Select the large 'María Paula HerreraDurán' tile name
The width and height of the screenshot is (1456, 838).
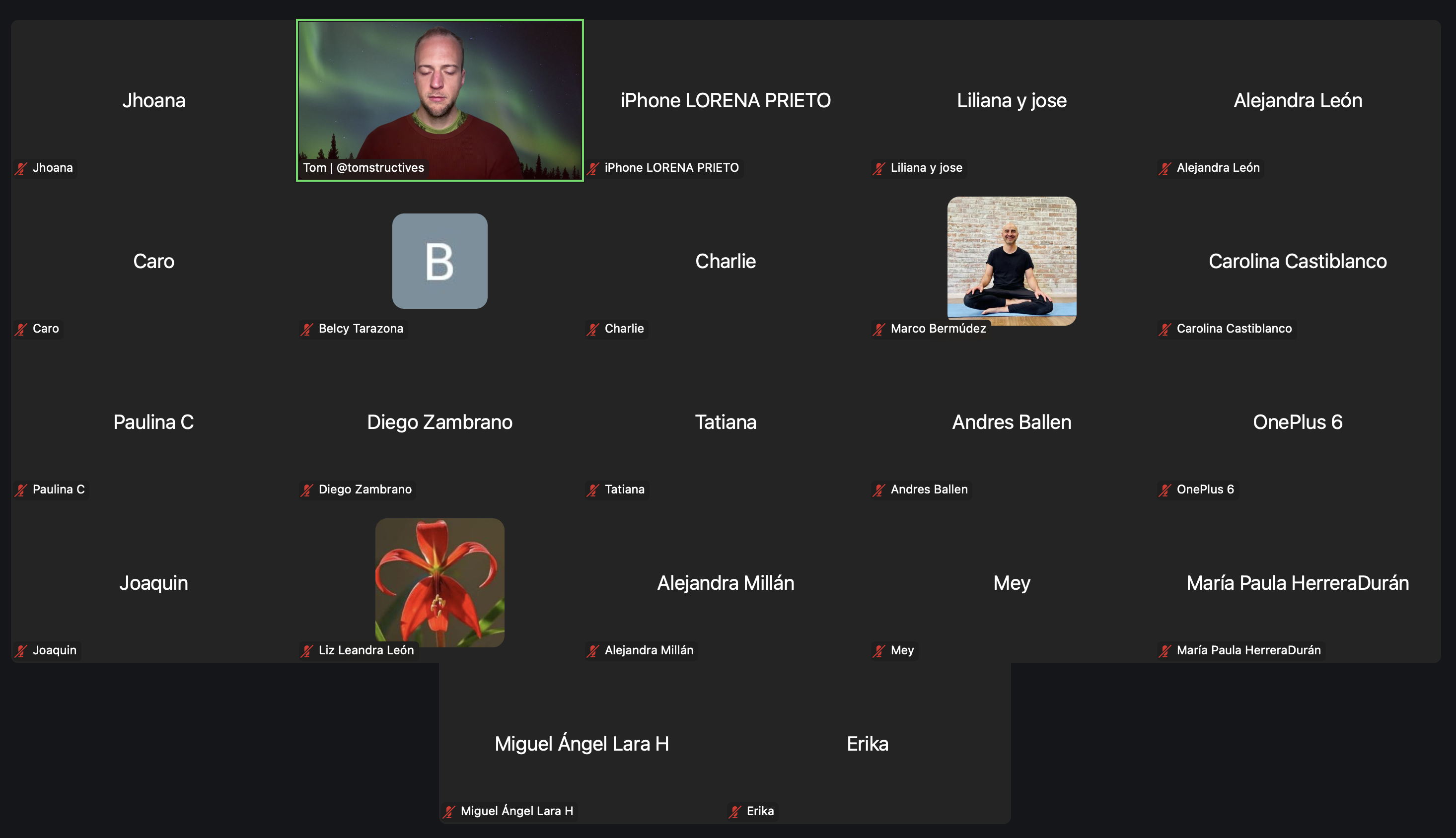pos(1298,583)
